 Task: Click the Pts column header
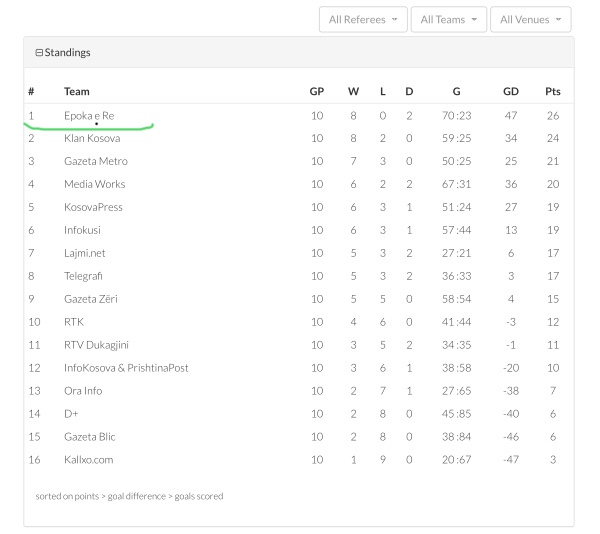(553, 91)
